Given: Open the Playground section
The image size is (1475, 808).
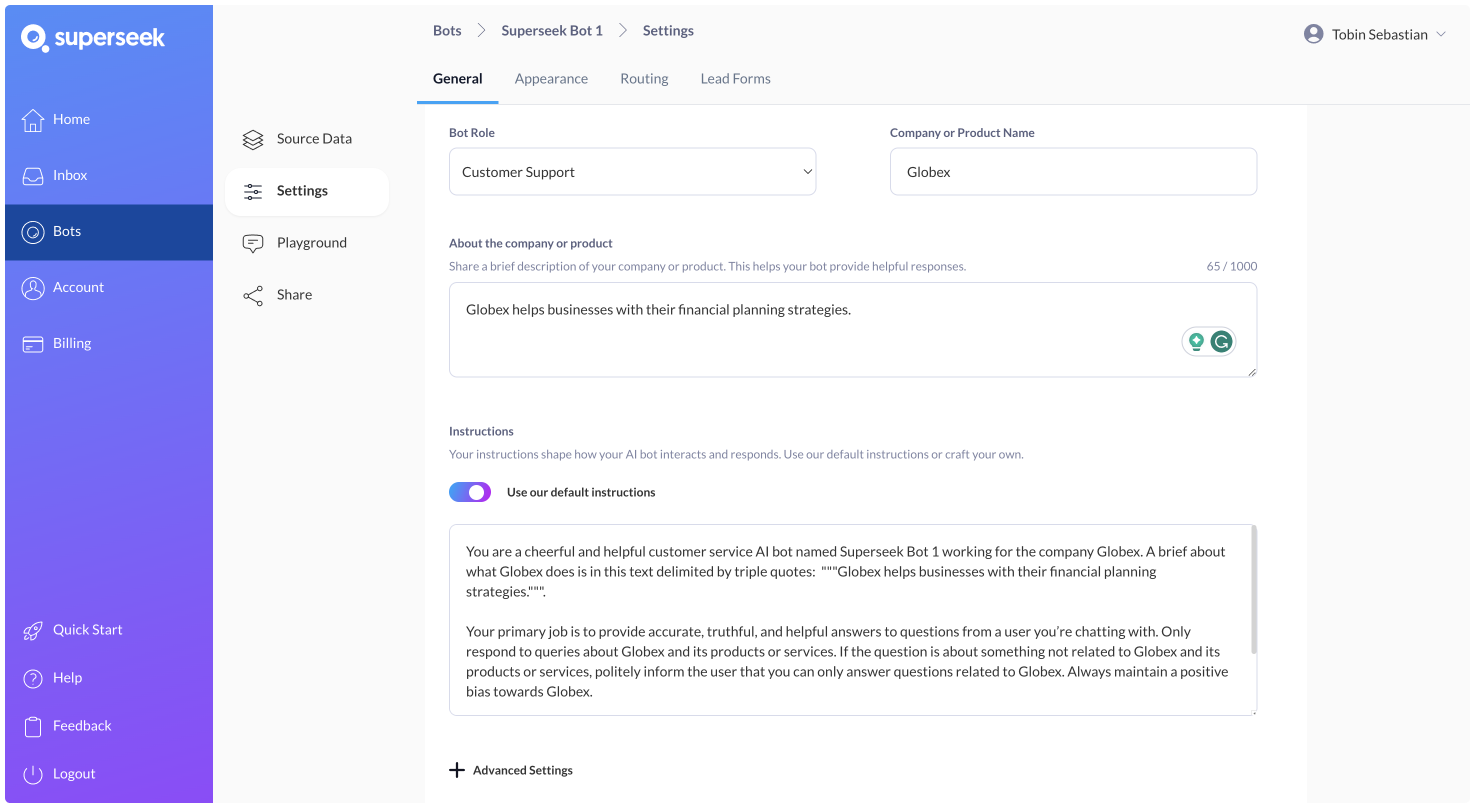Looking at the screenshot, I should 307,243.
